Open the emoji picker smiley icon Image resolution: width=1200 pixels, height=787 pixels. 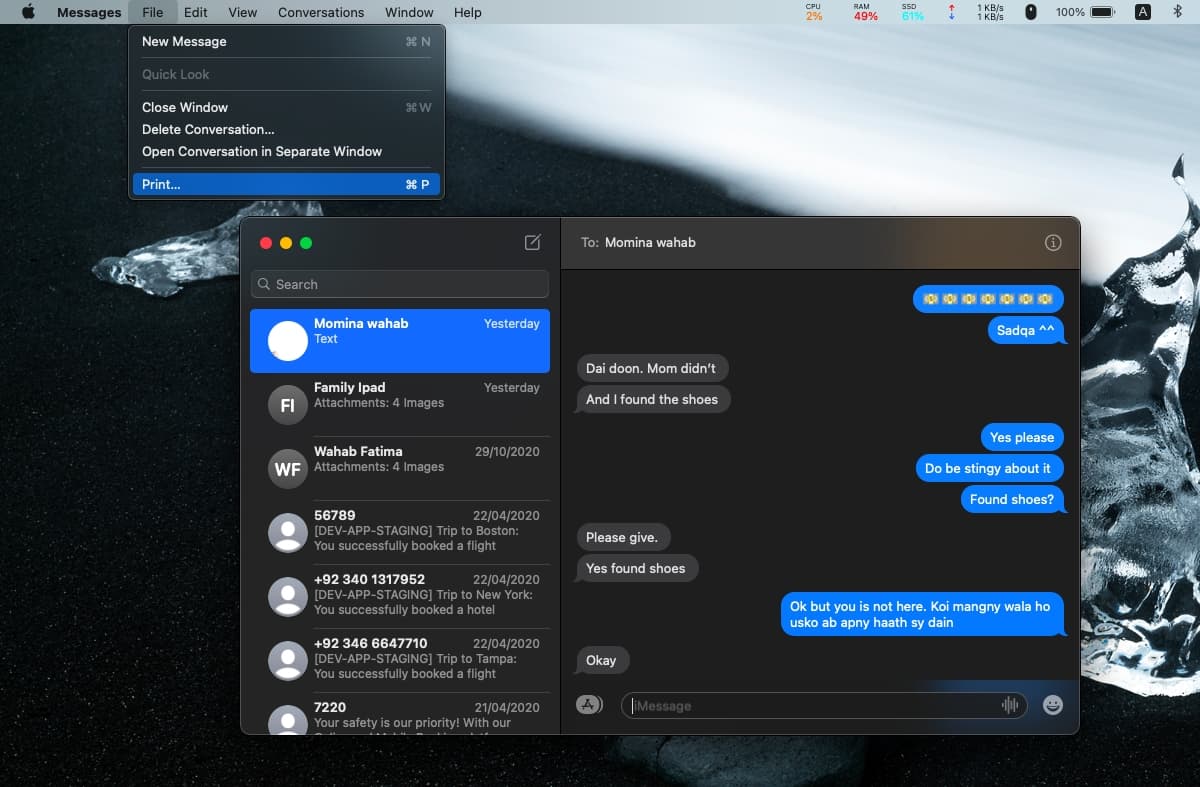coord(1052,705)
